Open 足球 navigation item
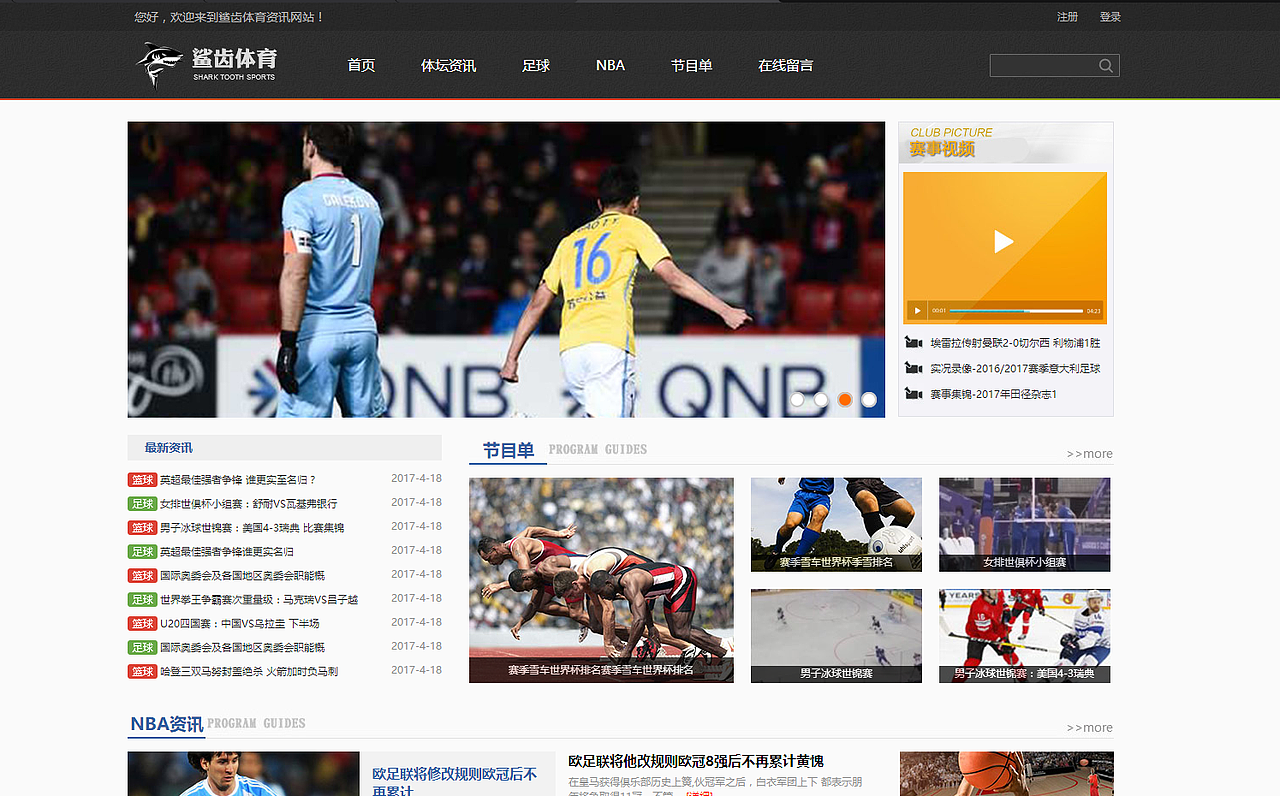This screenshot has height=796, width=1280. [536, 66]
